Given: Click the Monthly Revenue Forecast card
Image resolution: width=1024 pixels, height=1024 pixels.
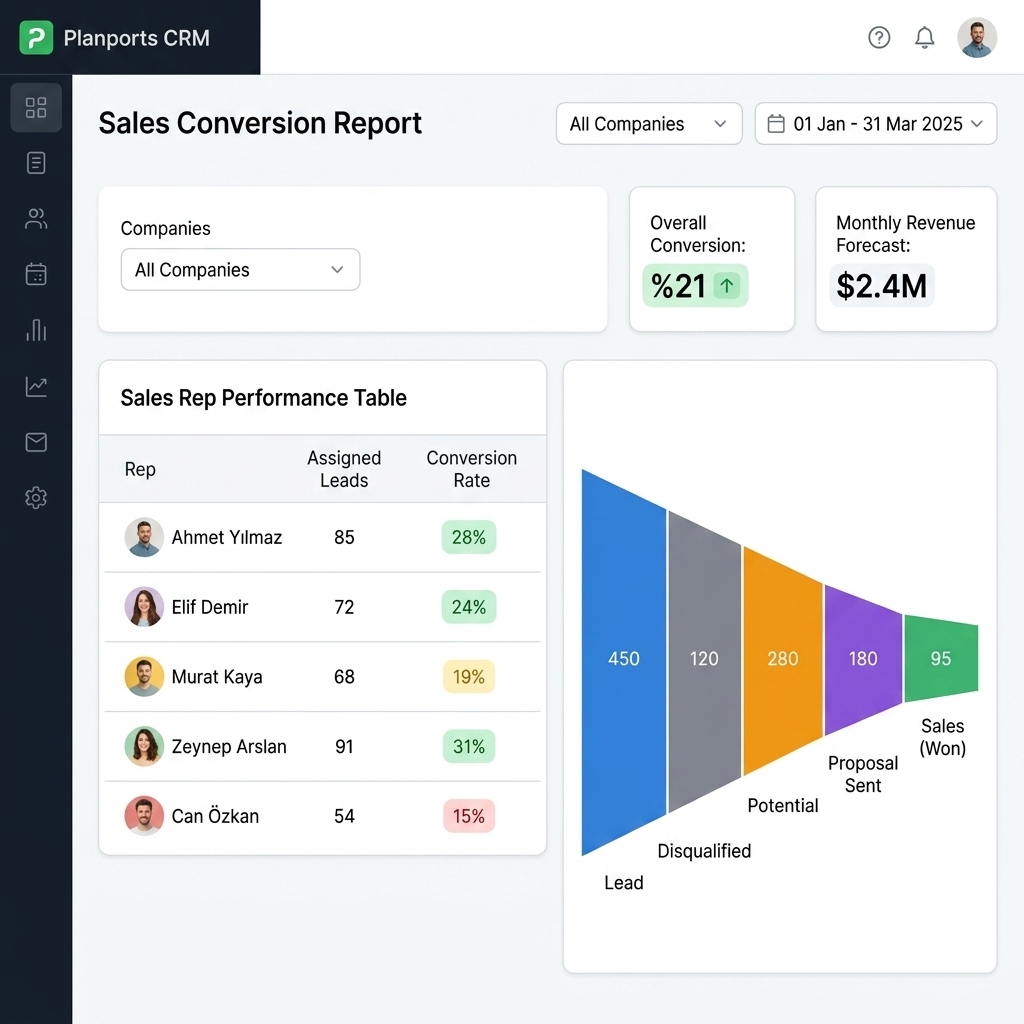Looking at the screenshot, I should click(x=905, y=258).
